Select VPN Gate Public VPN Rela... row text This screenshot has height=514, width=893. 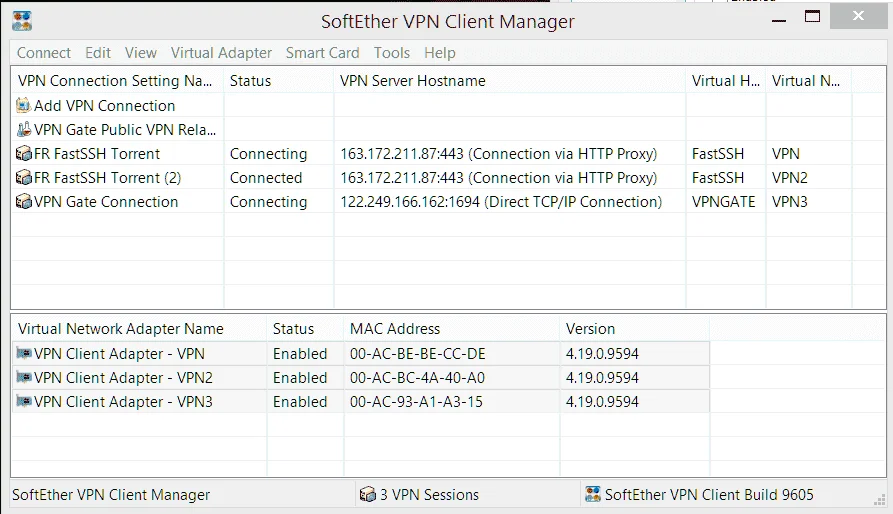click(x=125, y=130)
